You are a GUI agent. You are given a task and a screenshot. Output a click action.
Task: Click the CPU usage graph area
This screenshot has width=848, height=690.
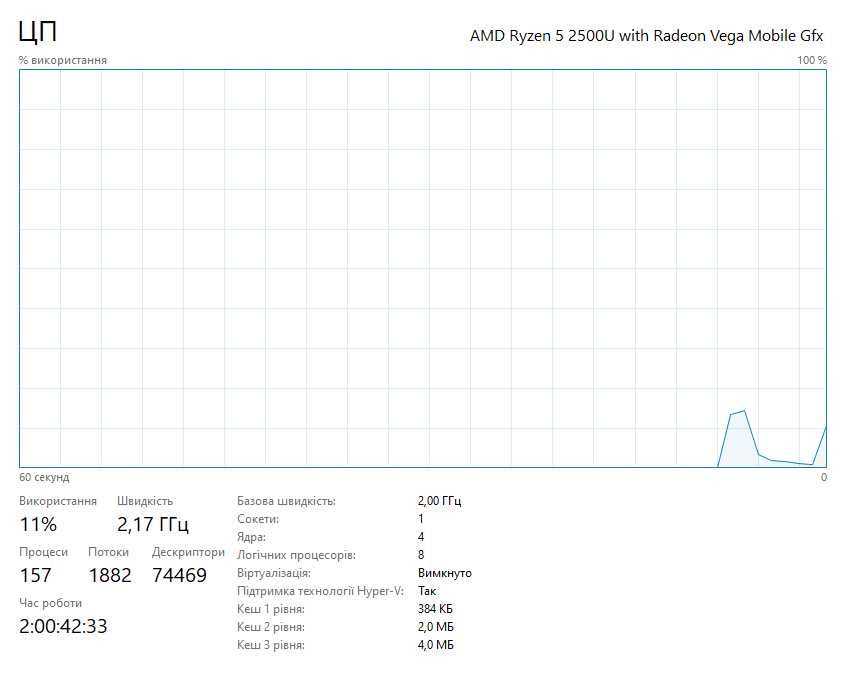[x=423, y=268]
